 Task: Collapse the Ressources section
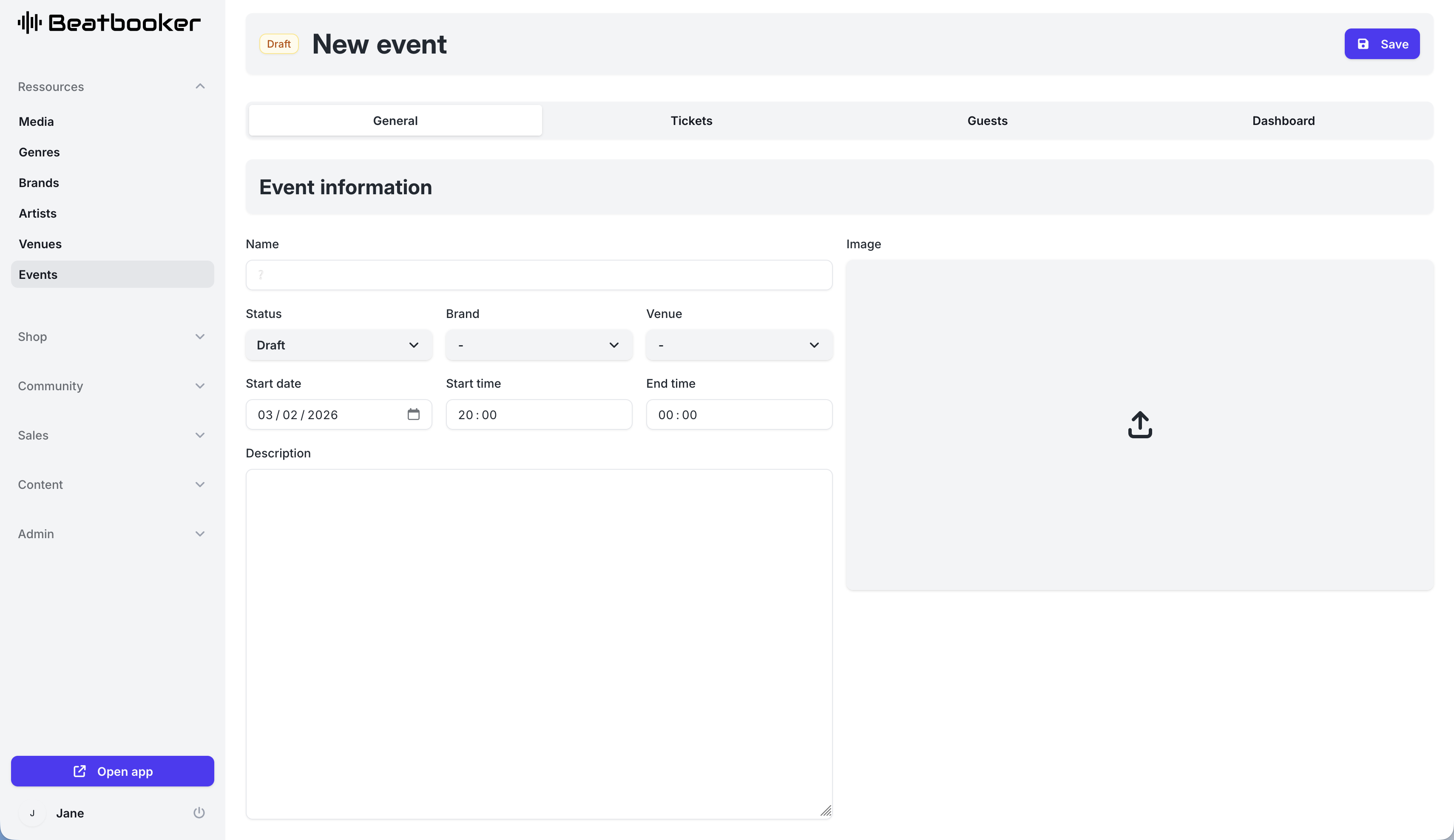click(x=200, y=87)
